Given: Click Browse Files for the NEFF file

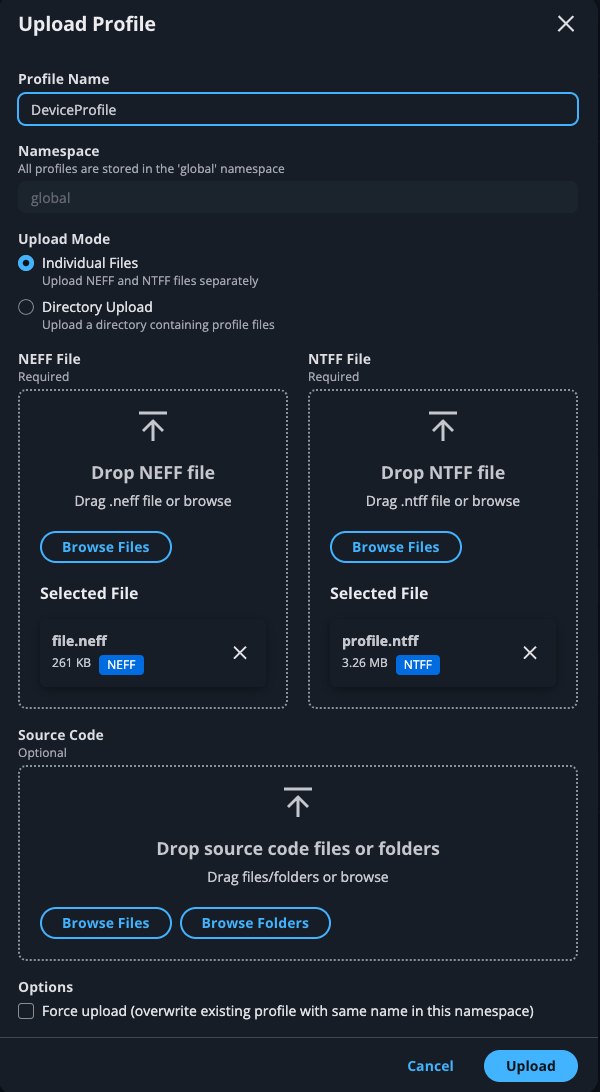Looking at the screenshot, I should pyautogui.click(x=105, y=547).
